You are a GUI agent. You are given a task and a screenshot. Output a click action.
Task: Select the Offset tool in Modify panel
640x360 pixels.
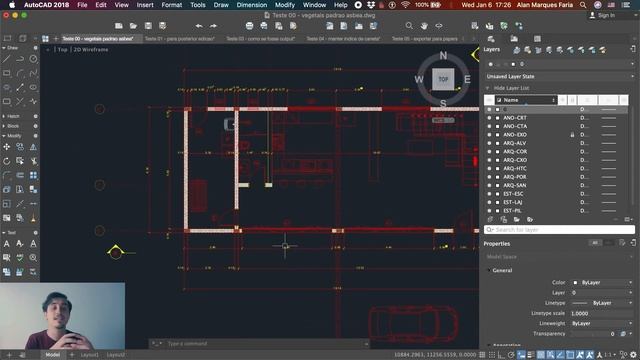point(20,175)
